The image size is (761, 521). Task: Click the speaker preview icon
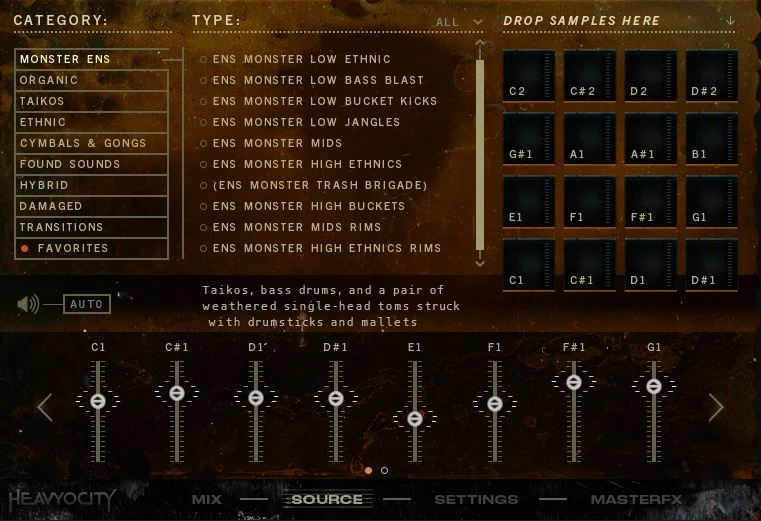click(28, 304)
